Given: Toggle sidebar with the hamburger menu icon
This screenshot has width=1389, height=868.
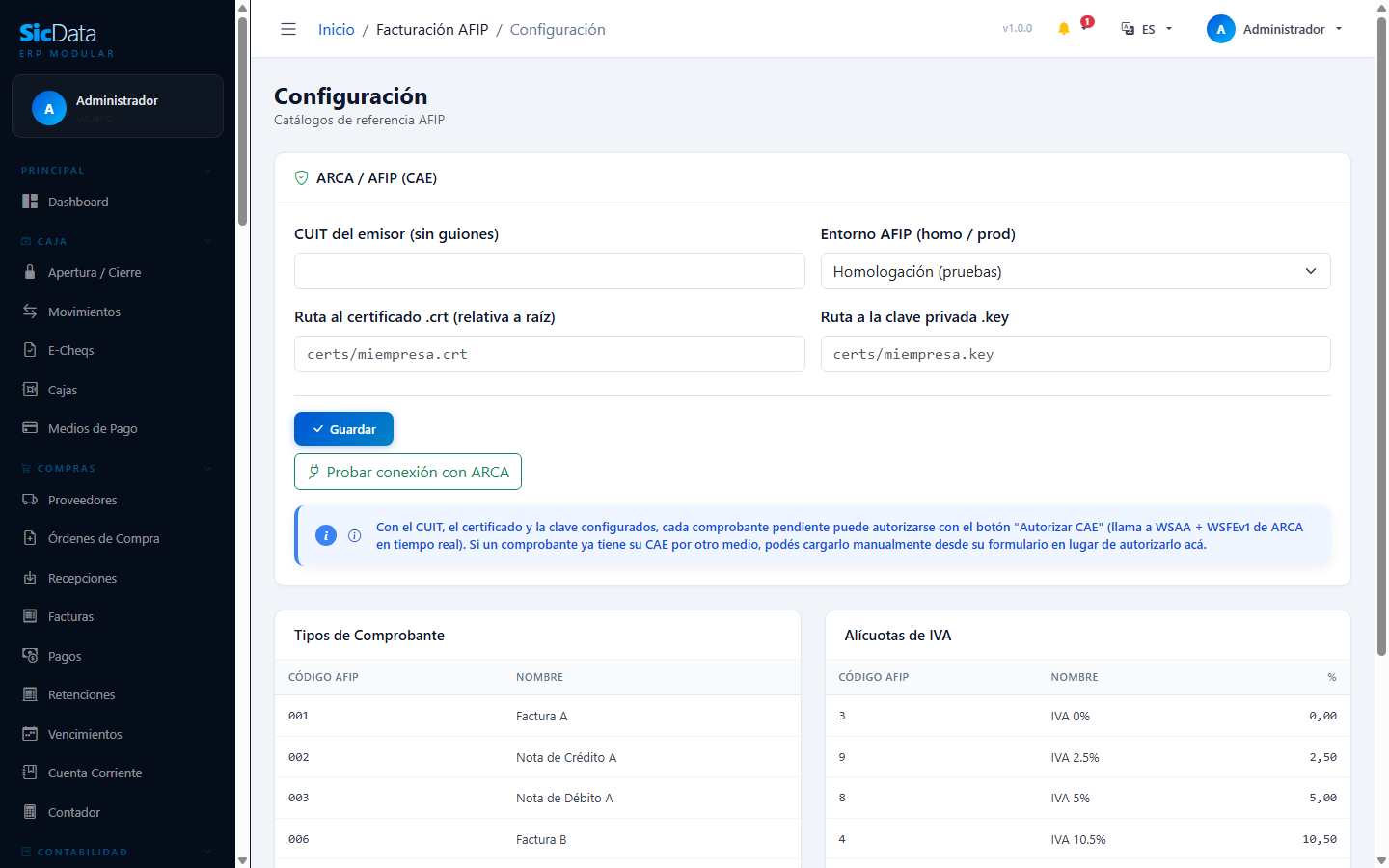Looking at the screenshot, I should (x=288, y=29).
